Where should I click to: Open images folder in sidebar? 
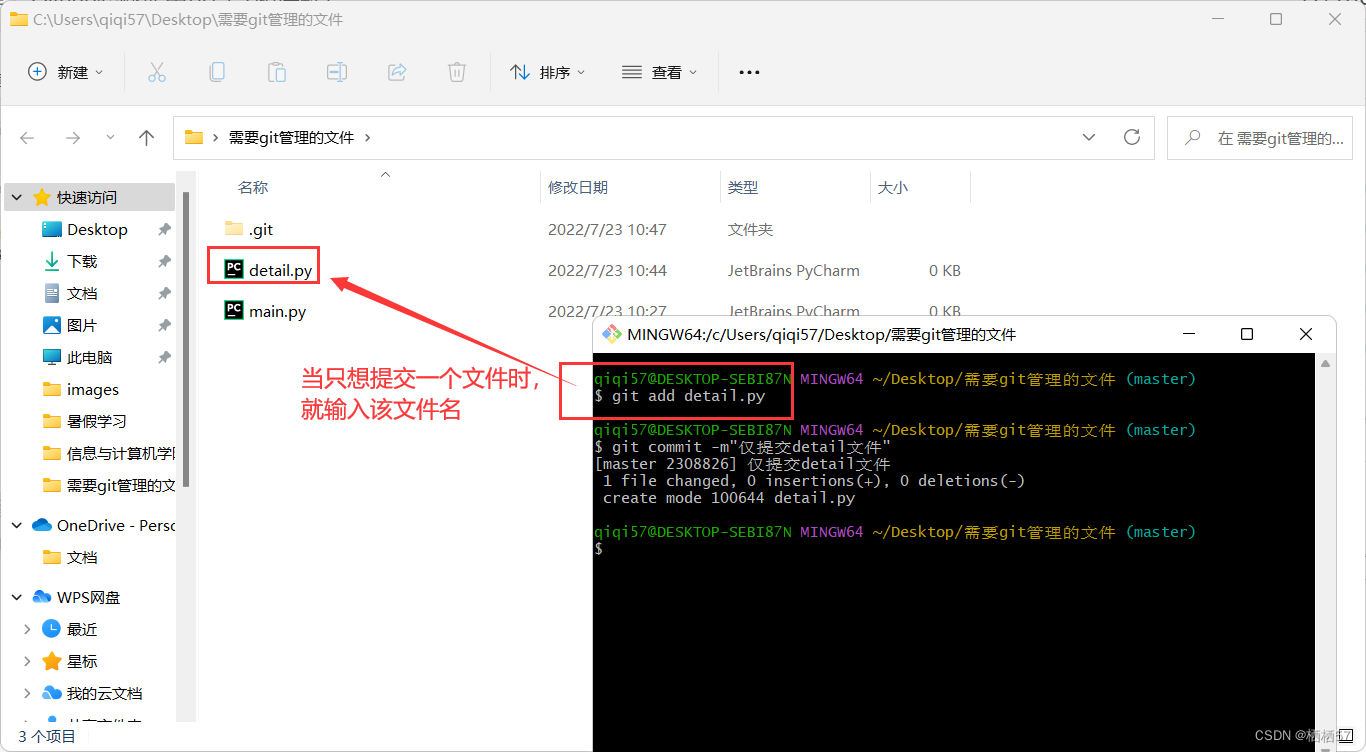click(x=93, y=389)
